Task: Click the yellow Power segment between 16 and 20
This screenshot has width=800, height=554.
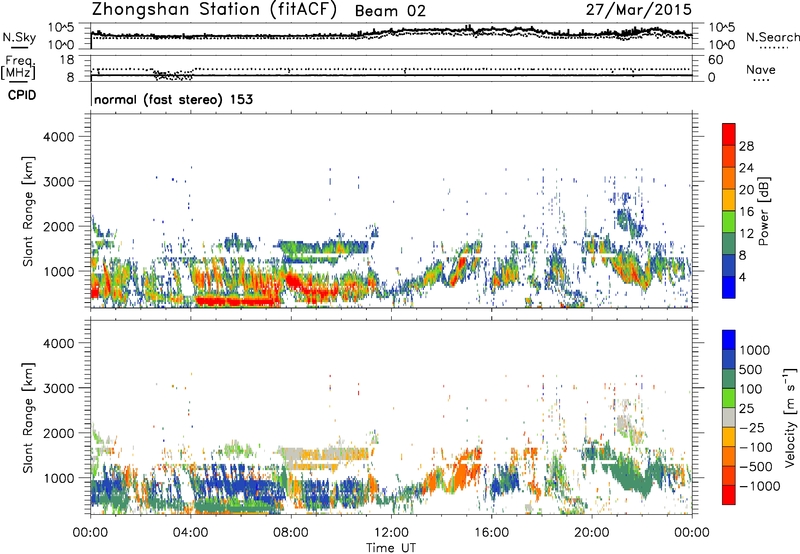Action: point(729,200)
